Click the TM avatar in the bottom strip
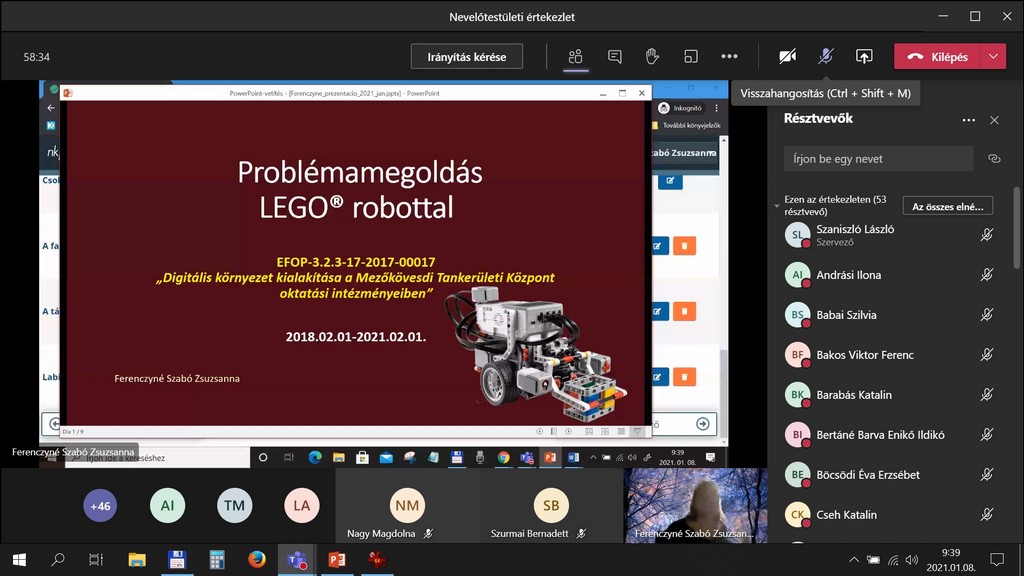This screenshot has width=1024, height=576. [234, 505]
